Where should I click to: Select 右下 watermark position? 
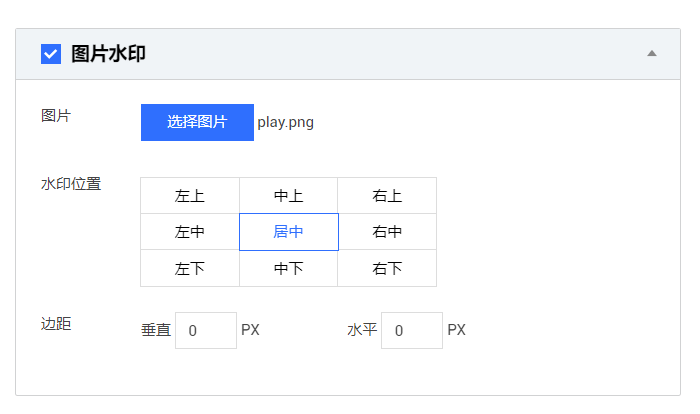387,268
